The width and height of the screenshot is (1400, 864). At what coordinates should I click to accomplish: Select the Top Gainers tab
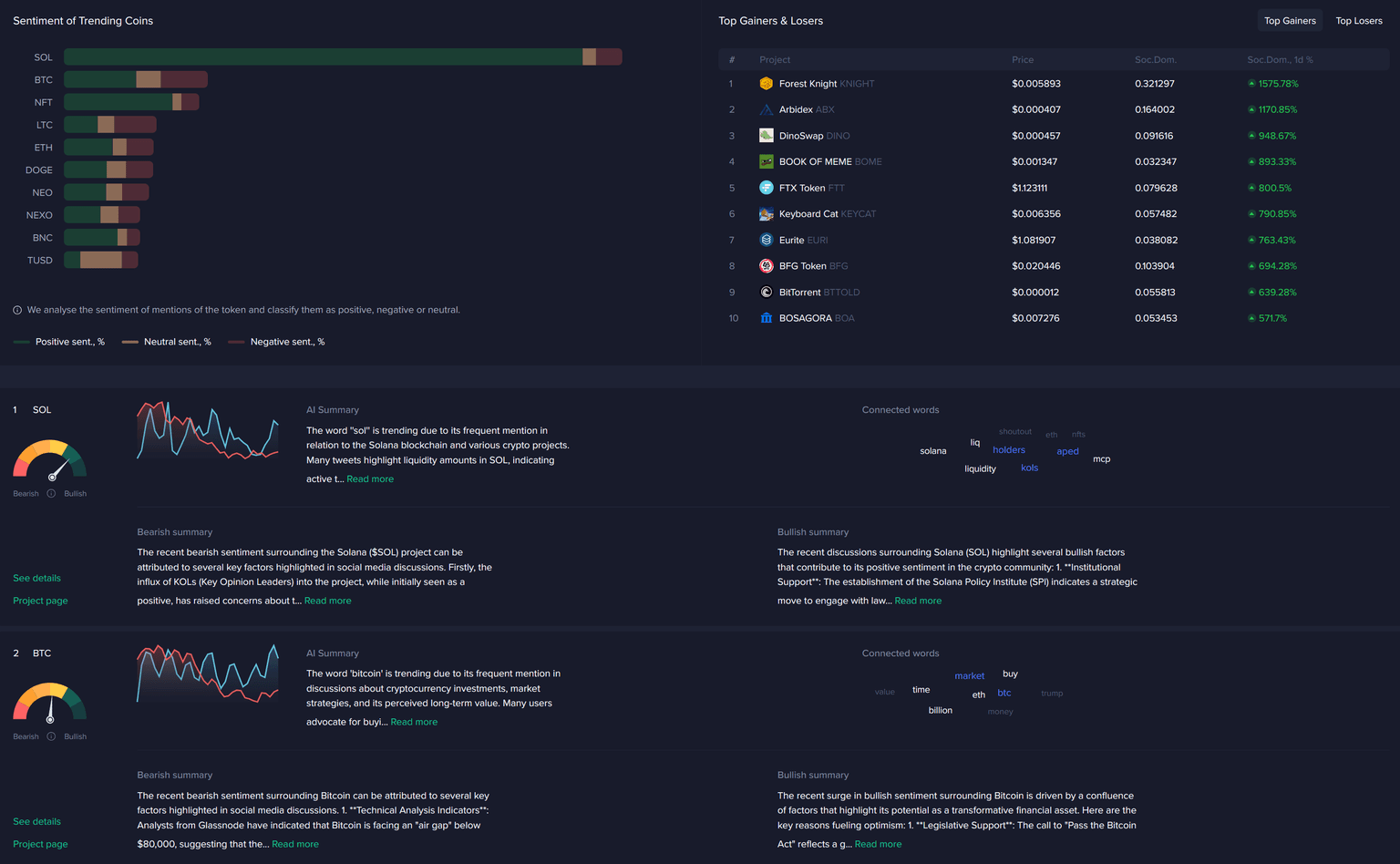click(x=1289, y=21)
